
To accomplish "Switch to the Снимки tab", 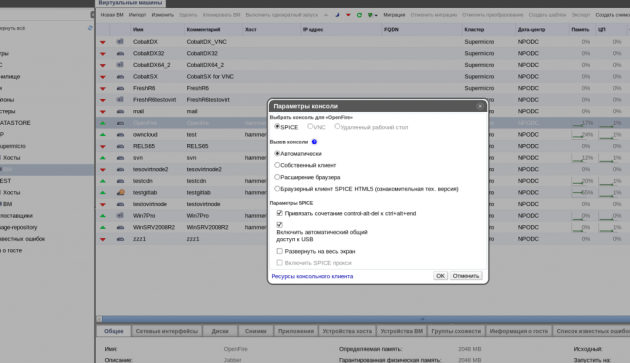I will pos(256,331).
